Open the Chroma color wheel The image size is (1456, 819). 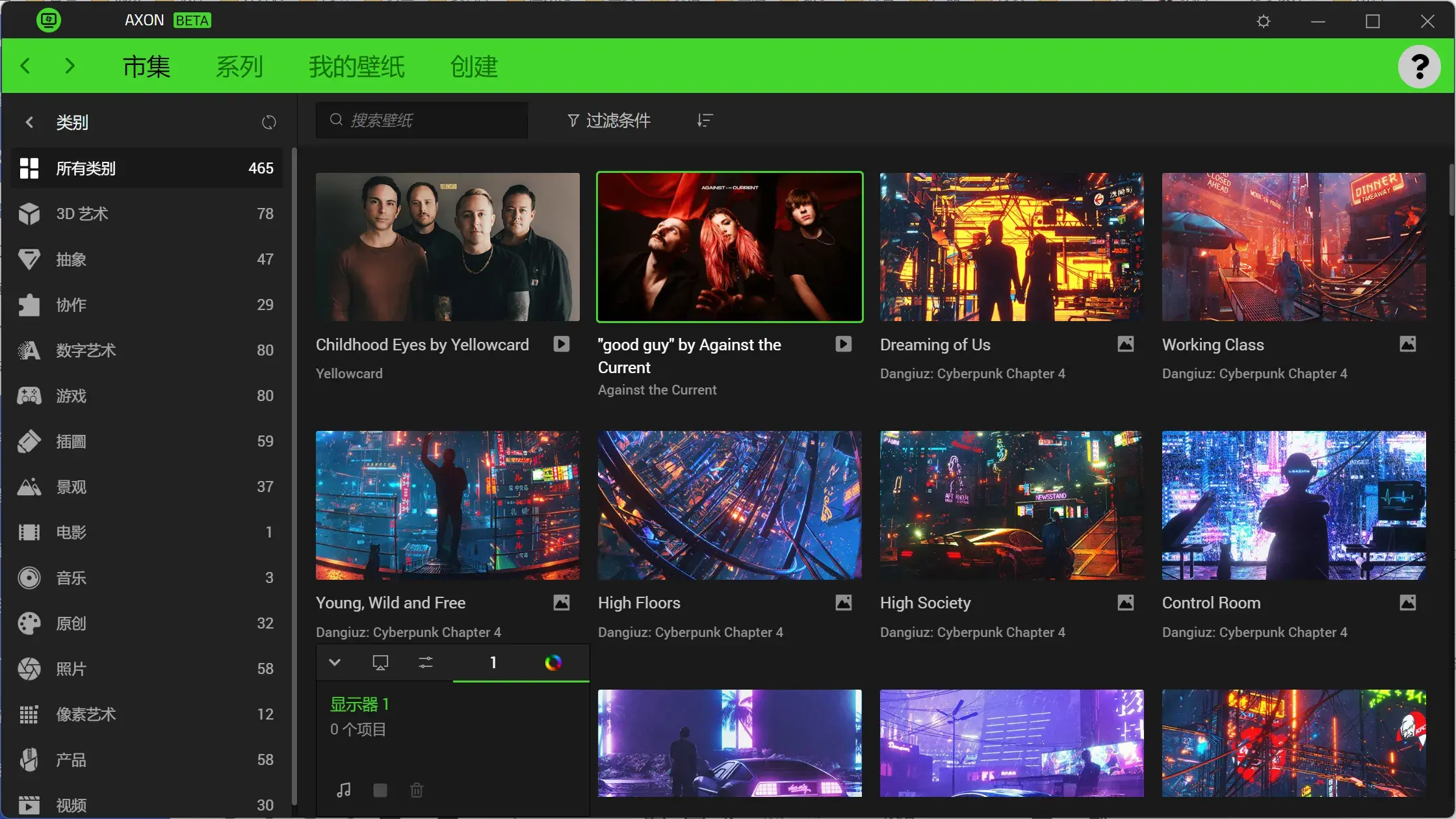point(553,662)
